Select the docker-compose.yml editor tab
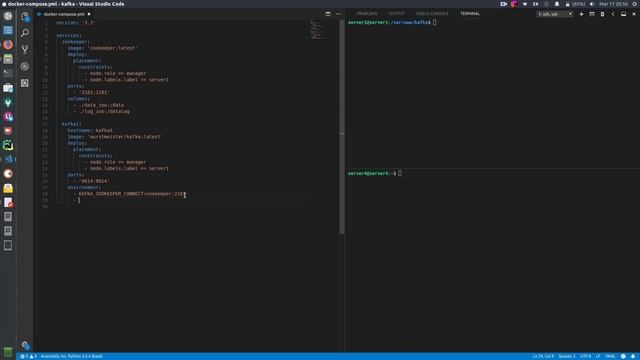Viewport: 640px width, 360px height. [x=64, y=14]
